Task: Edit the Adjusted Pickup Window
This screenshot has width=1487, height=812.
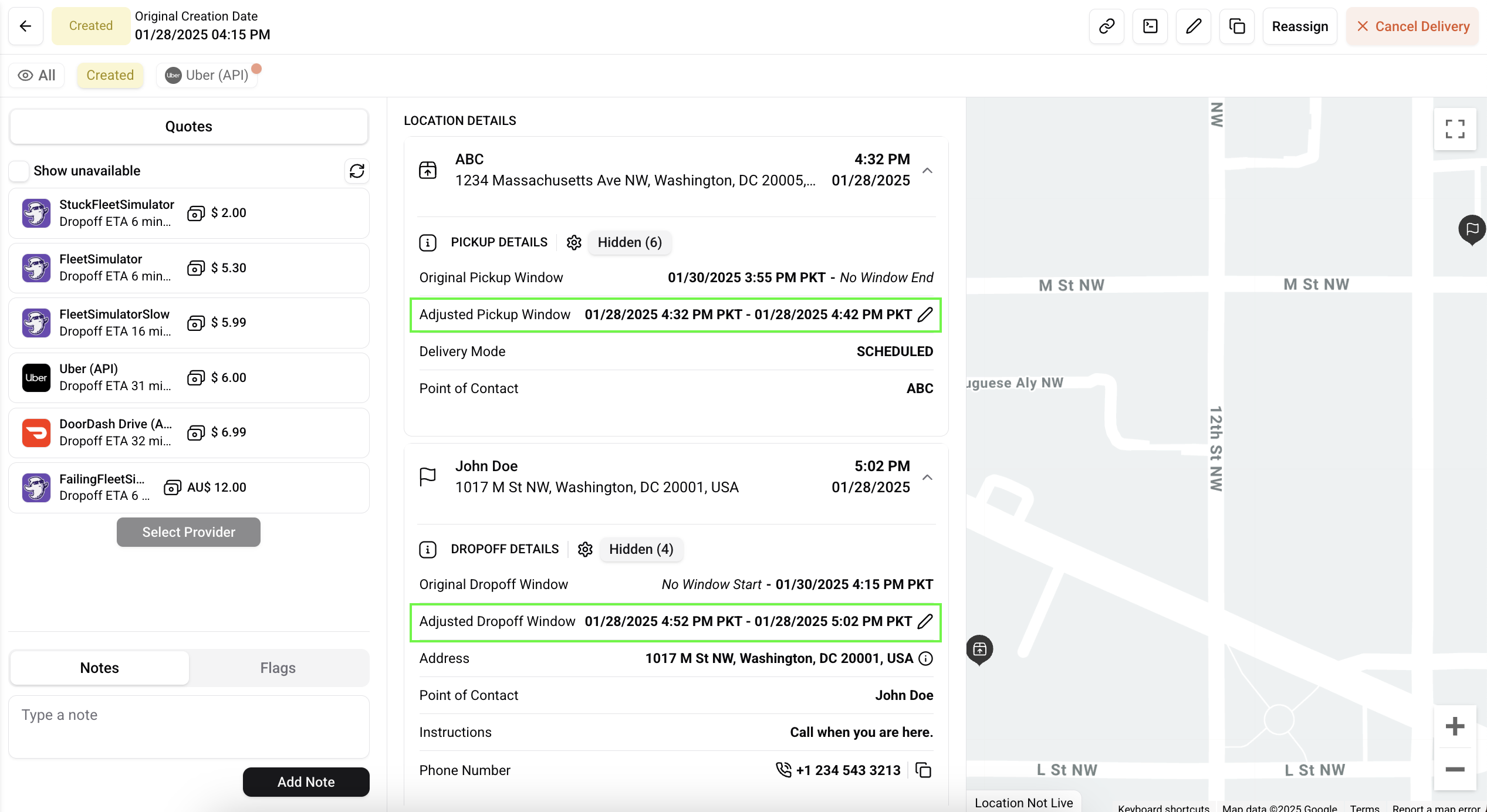Action: point(925,315)
